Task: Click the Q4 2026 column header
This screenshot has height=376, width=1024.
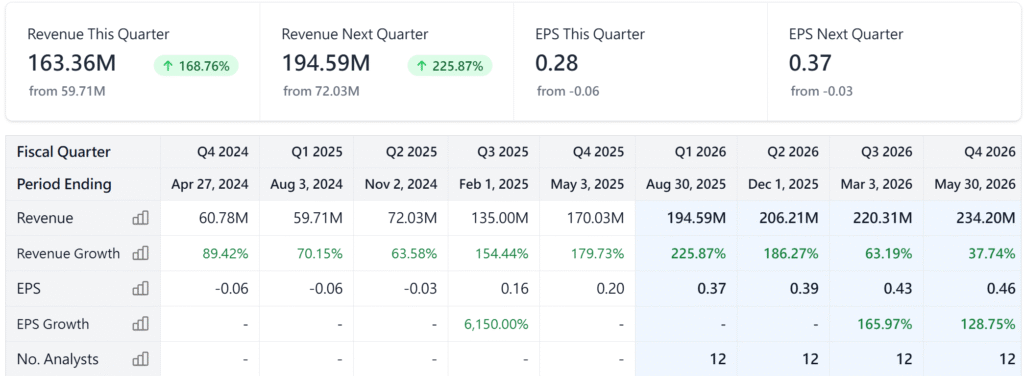Action: click(987, 152)
